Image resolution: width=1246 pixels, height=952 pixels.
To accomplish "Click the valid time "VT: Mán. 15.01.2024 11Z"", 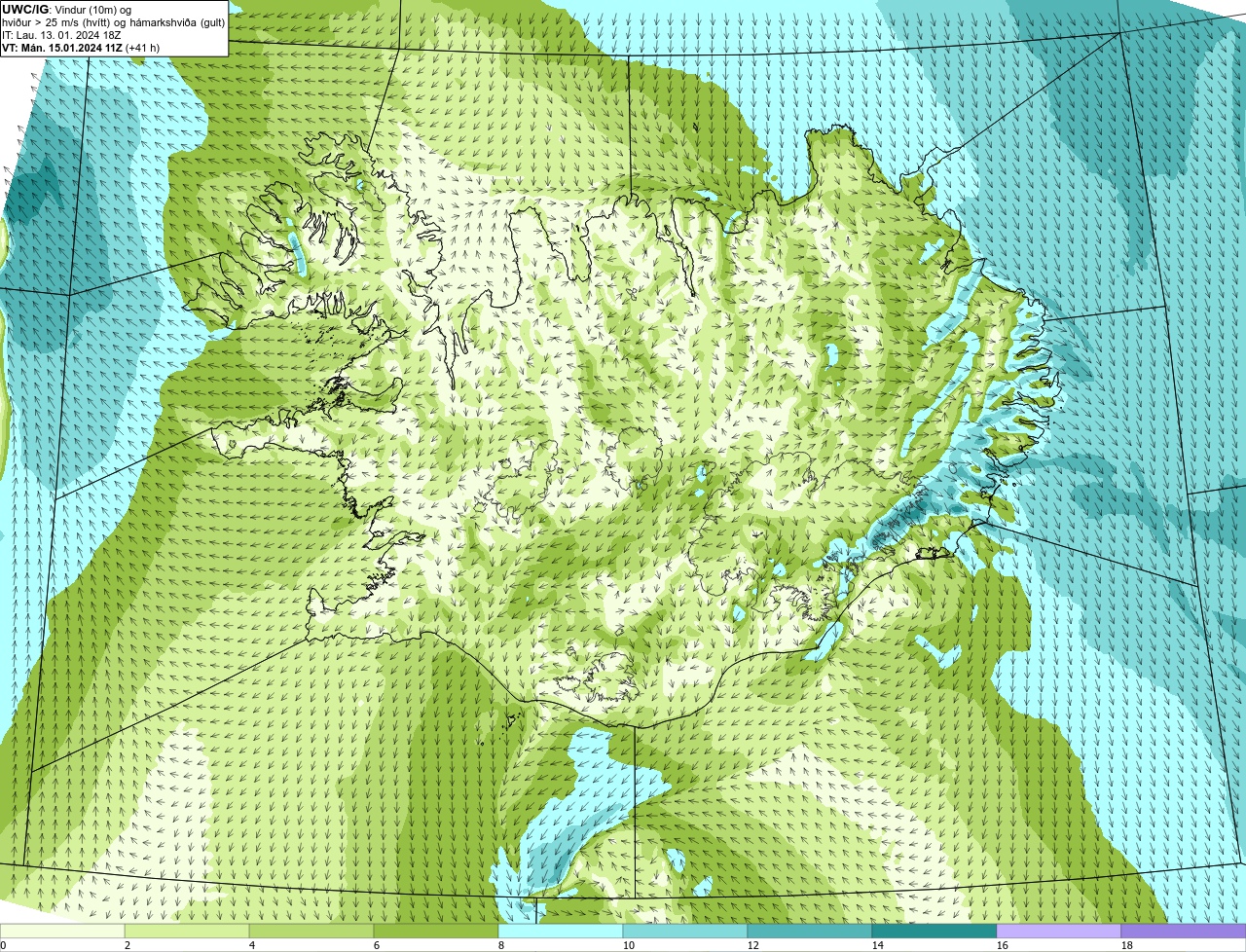I will pos(62,47).
